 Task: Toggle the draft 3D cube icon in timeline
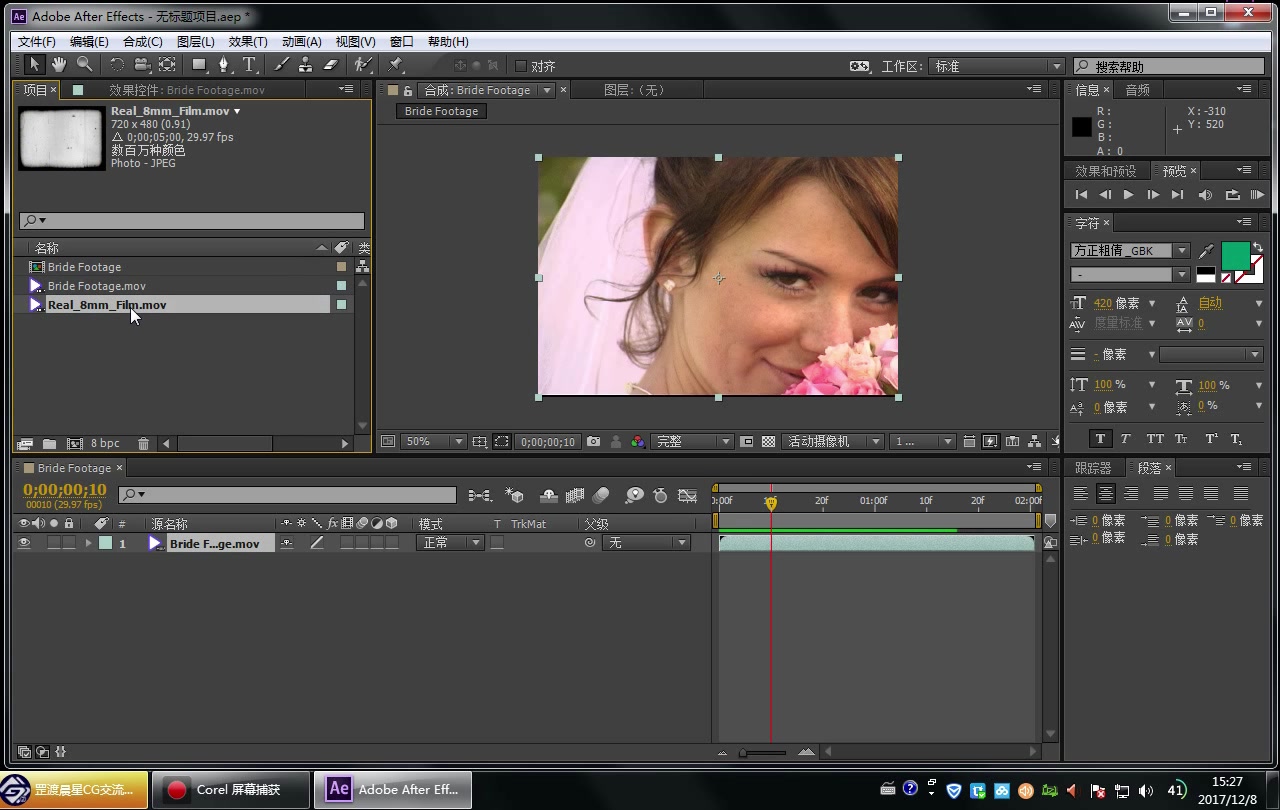tap(515, 495)
